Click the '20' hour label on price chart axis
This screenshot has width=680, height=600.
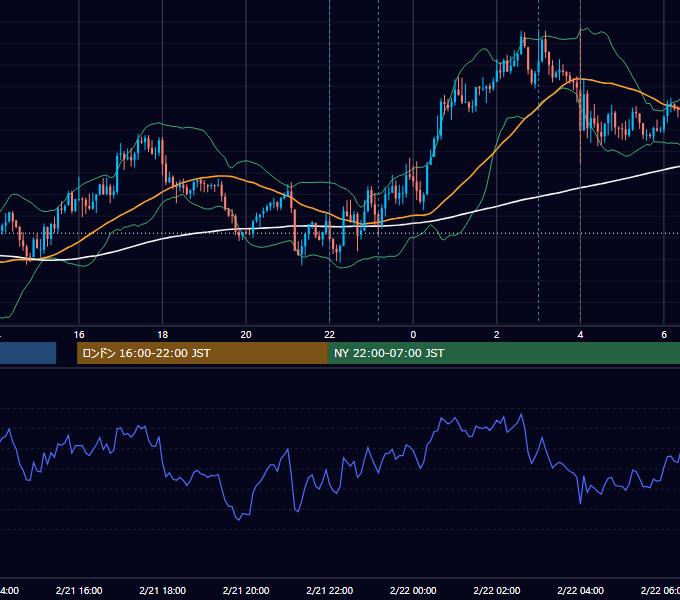point(246,334)
